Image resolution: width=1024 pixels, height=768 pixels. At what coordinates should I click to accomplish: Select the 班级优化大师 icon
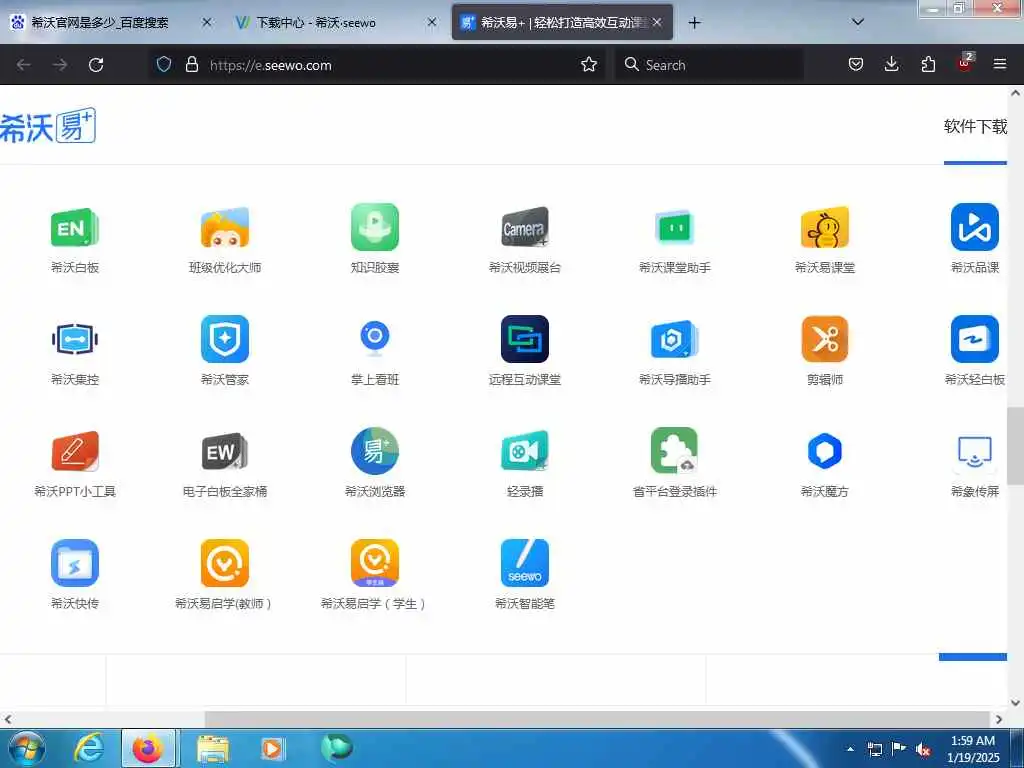point(225,227)
